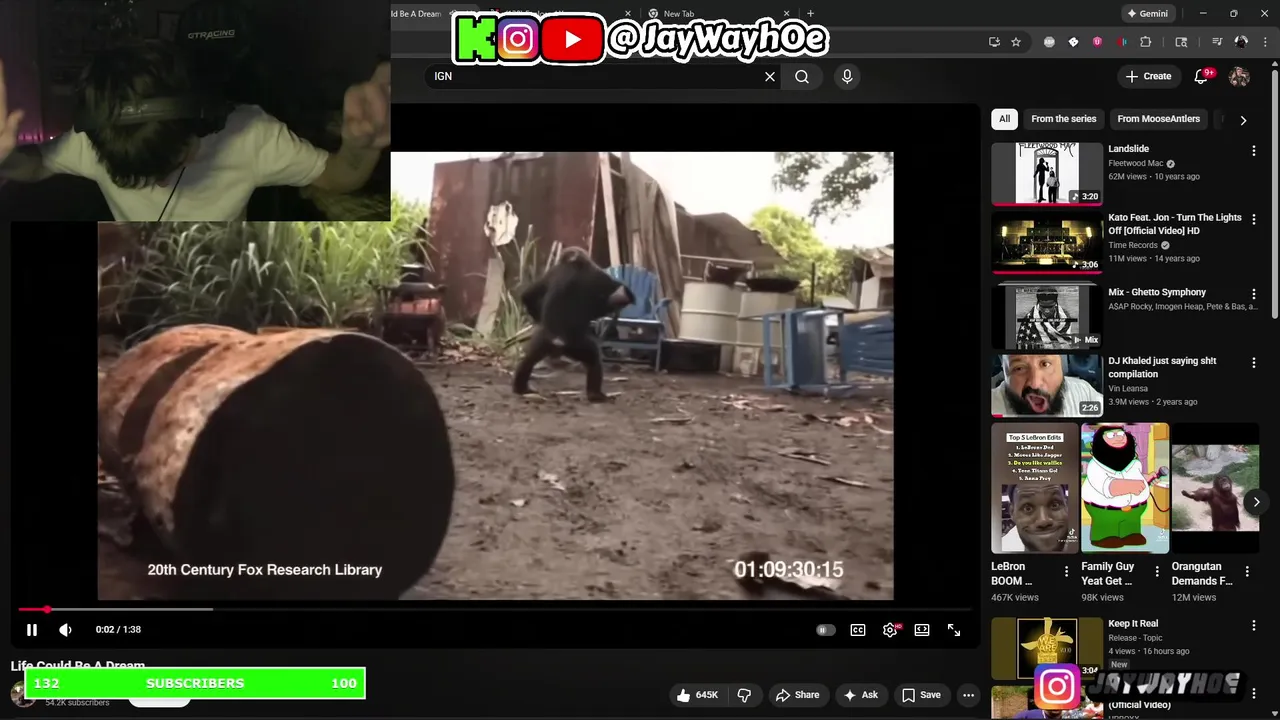Bookmark this page with the star
This screenshot has height=720, width=1280.
pyautogui.click(x=1016, y=42)
